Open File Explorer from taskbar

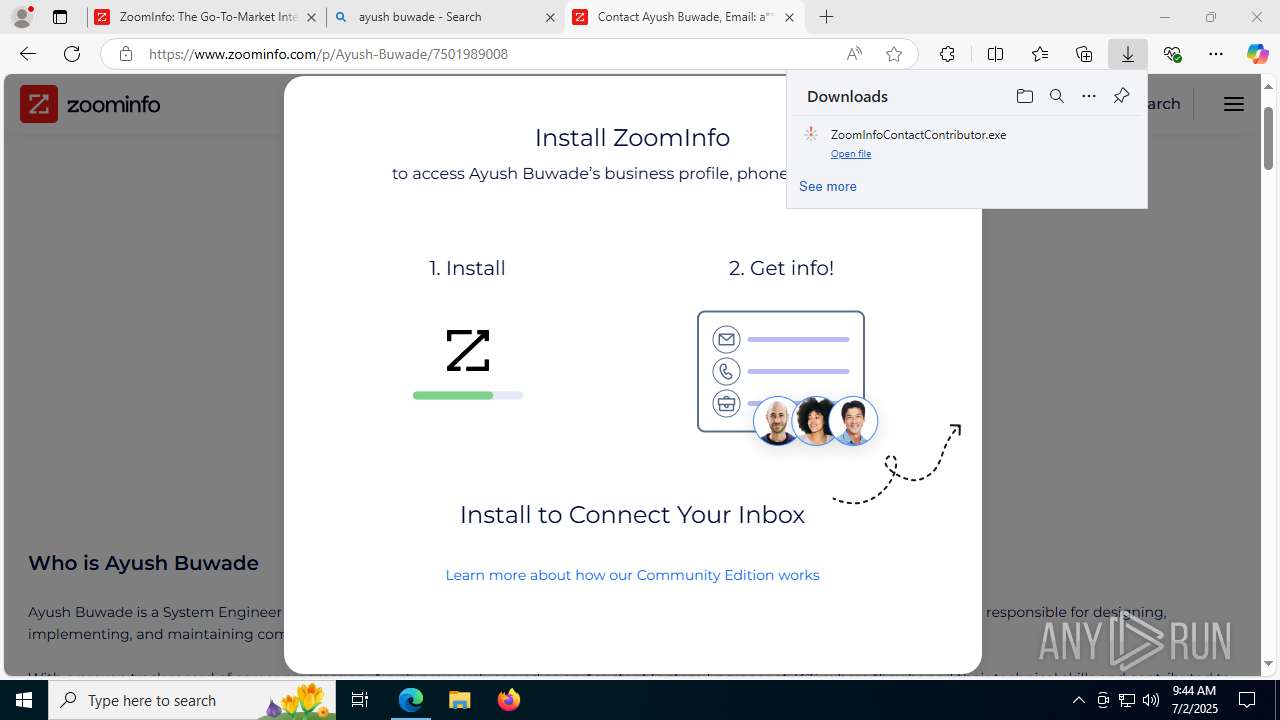pyautogui.click(x=460, y=700)
